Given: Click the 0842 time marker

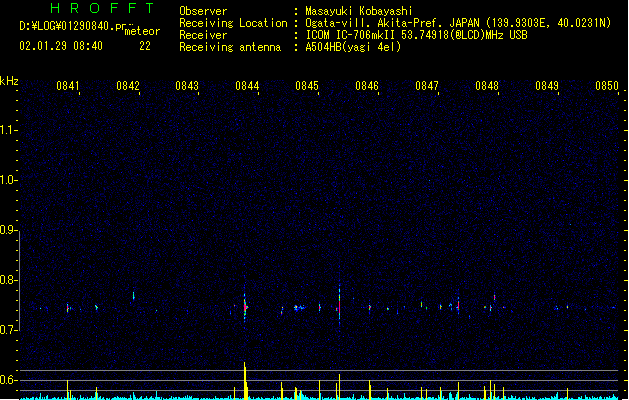Looking at the screenshot, I should point(128,86).
